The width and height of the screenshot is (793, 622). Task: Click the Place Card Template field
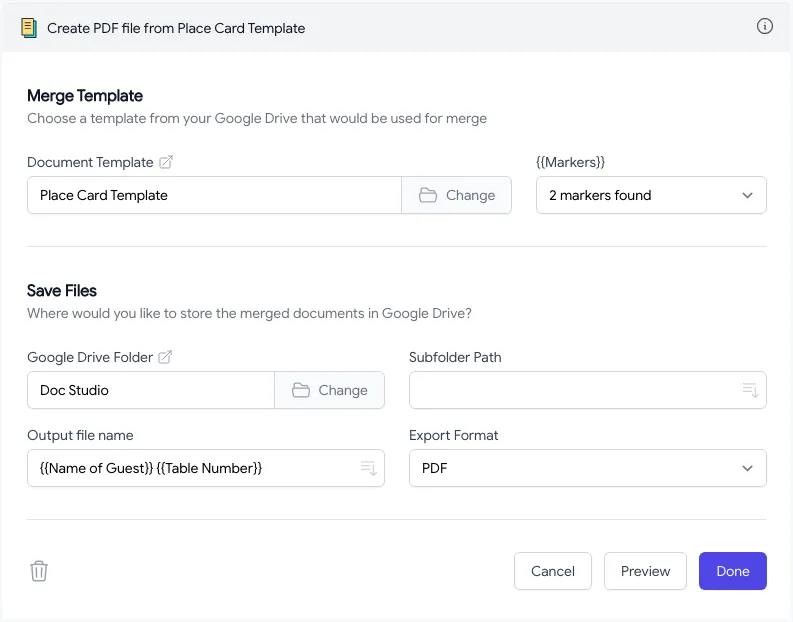[x=214, y=195]
